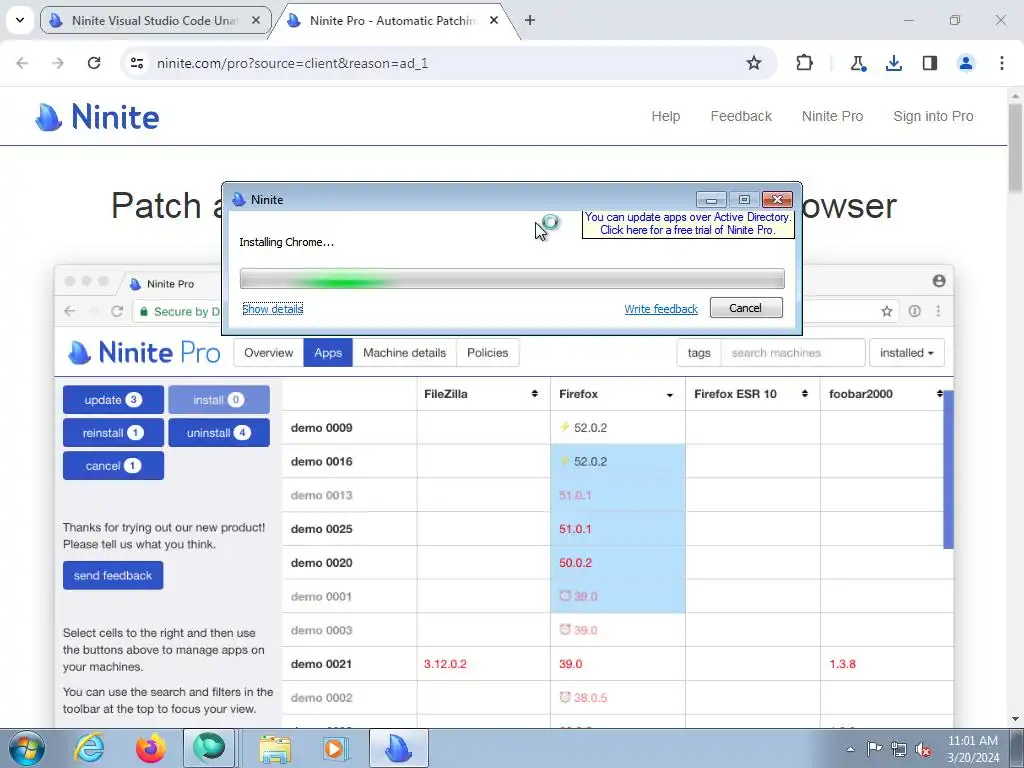This screenshot has width=1024, height=768.
Task: Open the installed filter dropdown
Action: click(906, 353)
